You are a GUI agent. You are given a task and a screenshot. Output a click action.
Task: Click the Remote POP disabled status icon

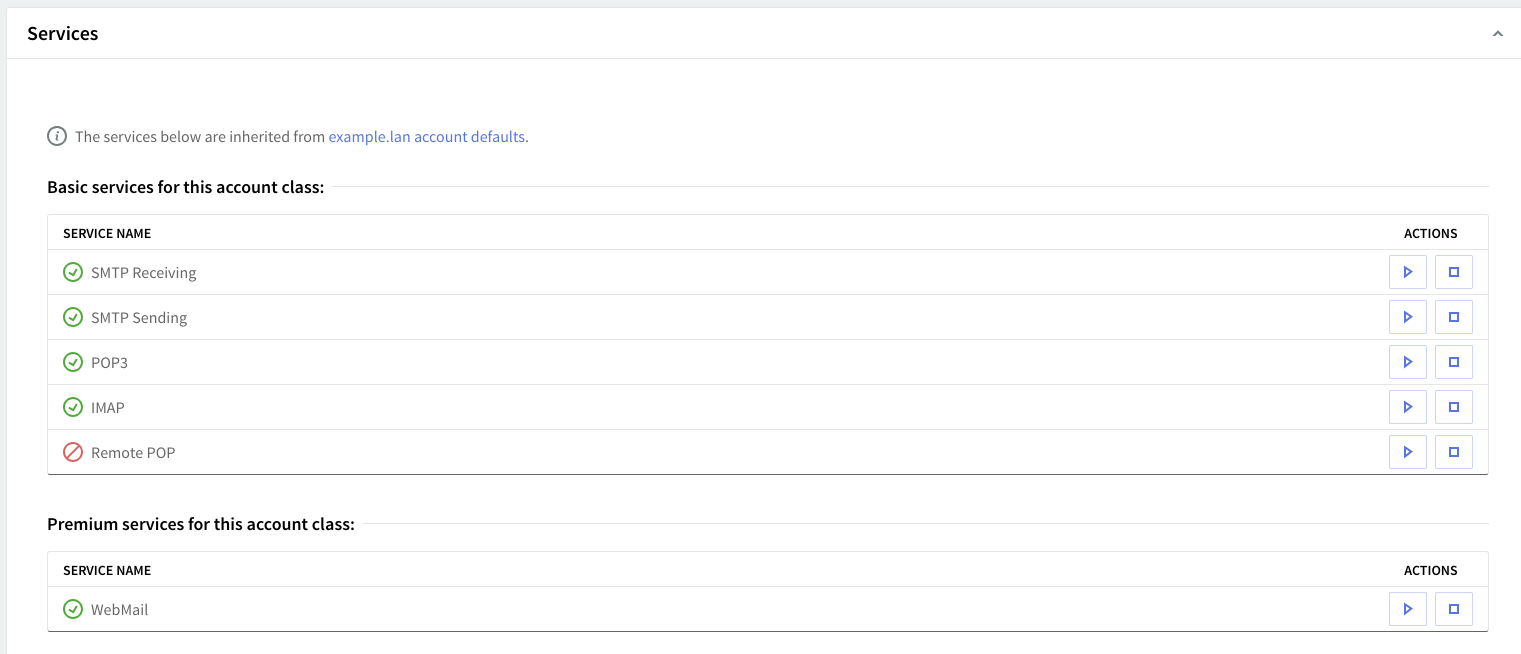point(73,452)
